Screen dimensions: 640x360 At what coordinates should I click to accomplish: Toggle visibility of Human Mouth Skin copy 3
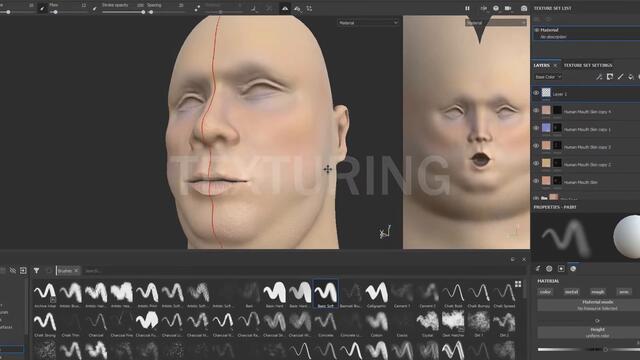[536, 146]
